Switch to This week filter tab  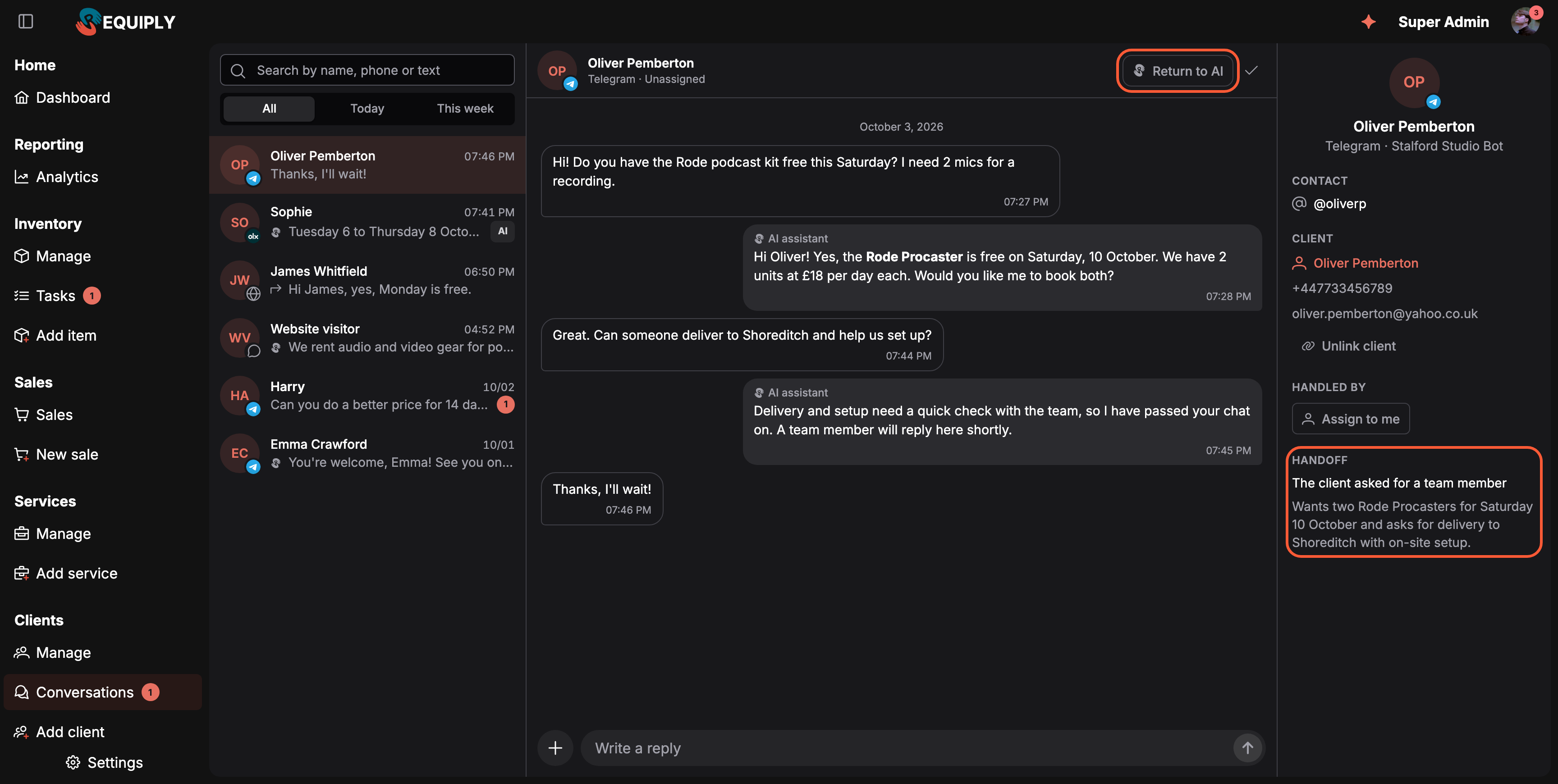[x=465, y=109]
